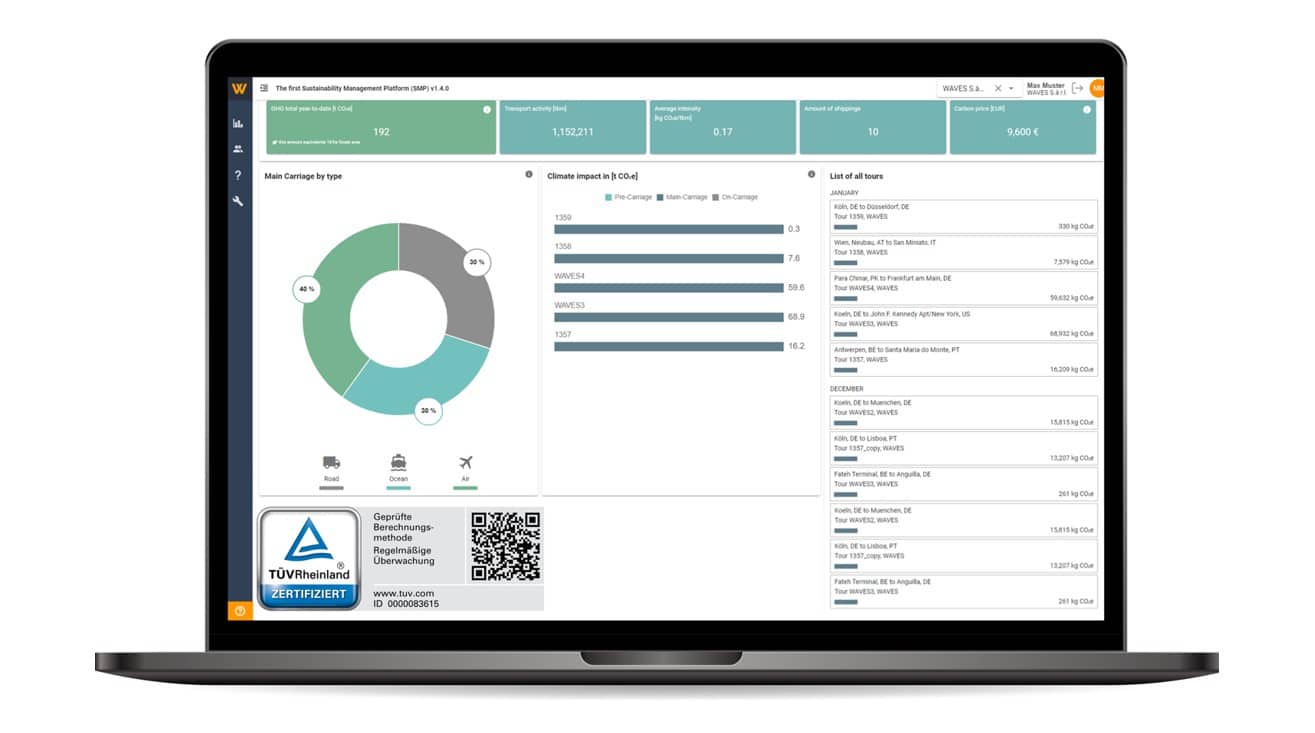
Task: Click the question mark help icon in sidebar
Action: (238, 175)
